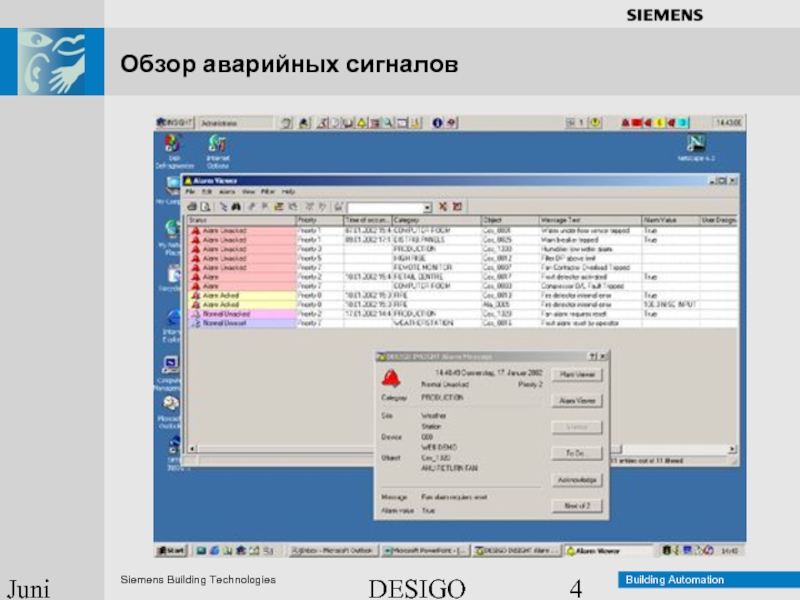
Task: Click the yellow bell icon in Insight bar
Action: click(x=362, y=122)
